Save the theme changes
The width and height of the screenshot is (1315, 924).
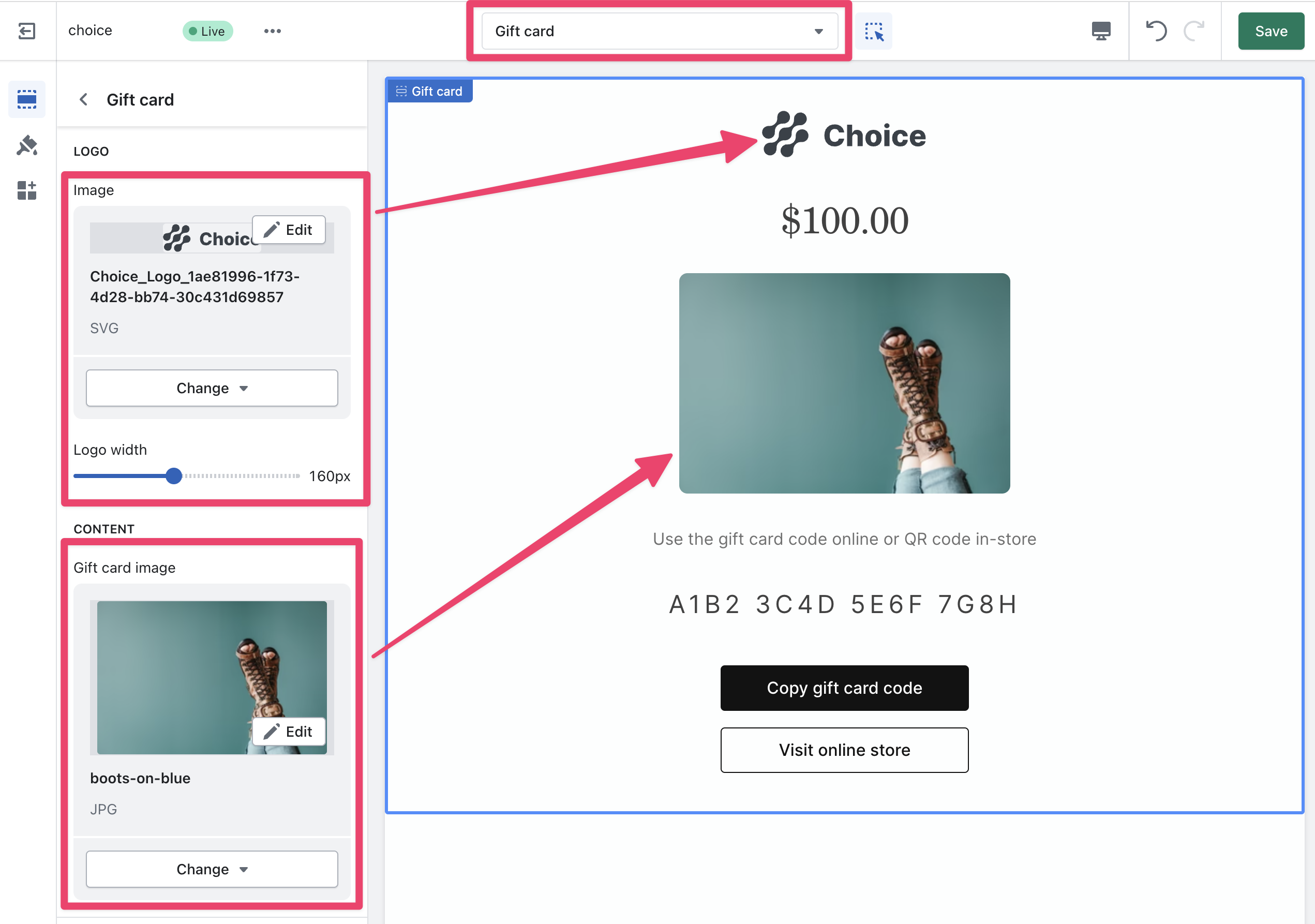coord(1271,31)
